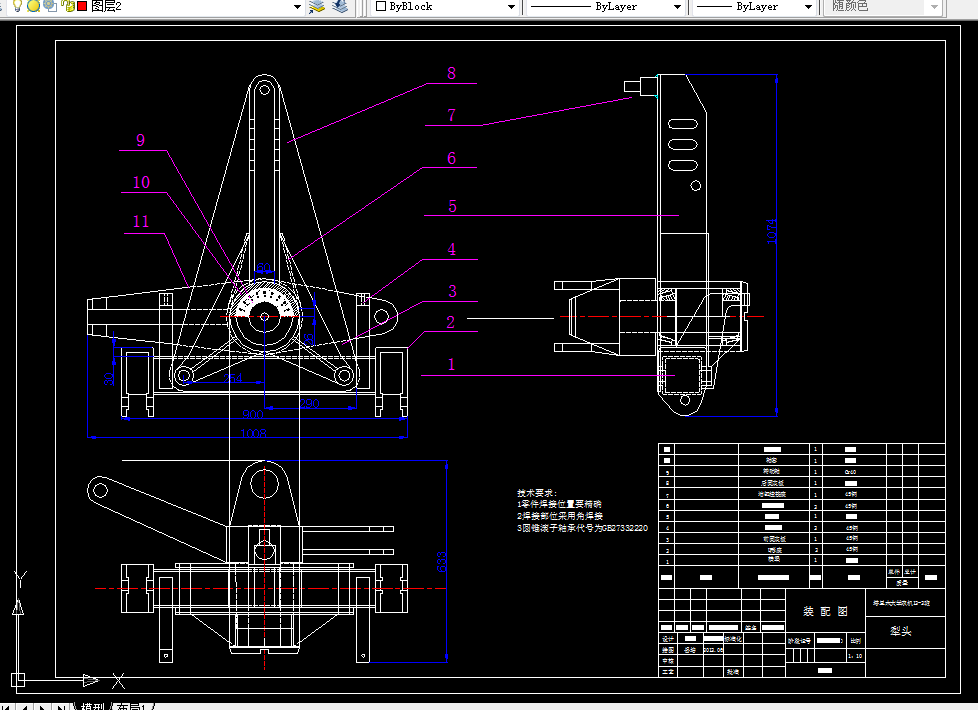Select part balloon number 1
Viewport: 978px width, 710px height.
(452, 364)
